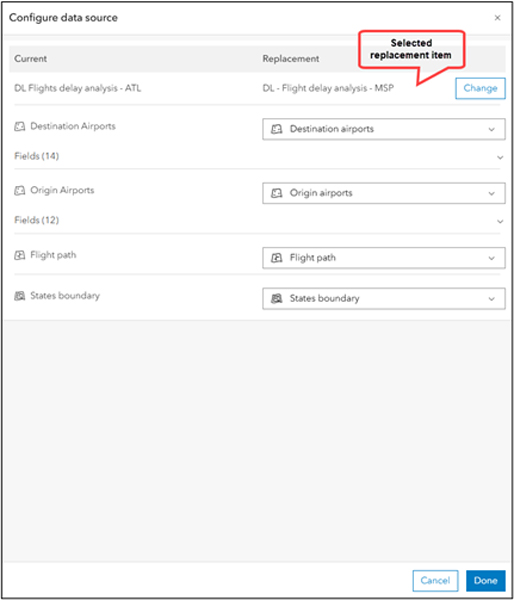Click the Change button for replacement item

click(x=480, y=88)
